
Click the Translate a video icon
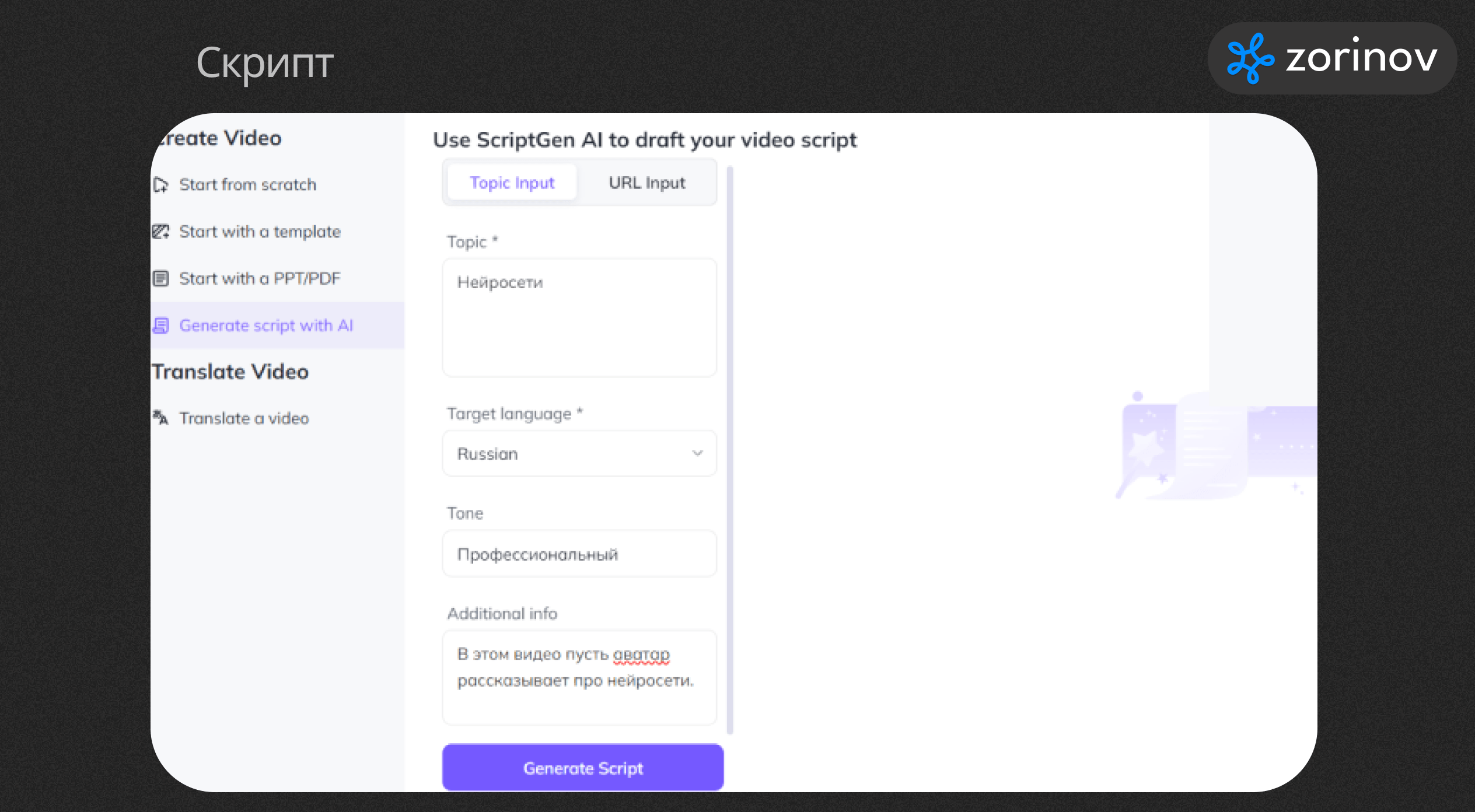pyautogui.click(x=161, y=418)
